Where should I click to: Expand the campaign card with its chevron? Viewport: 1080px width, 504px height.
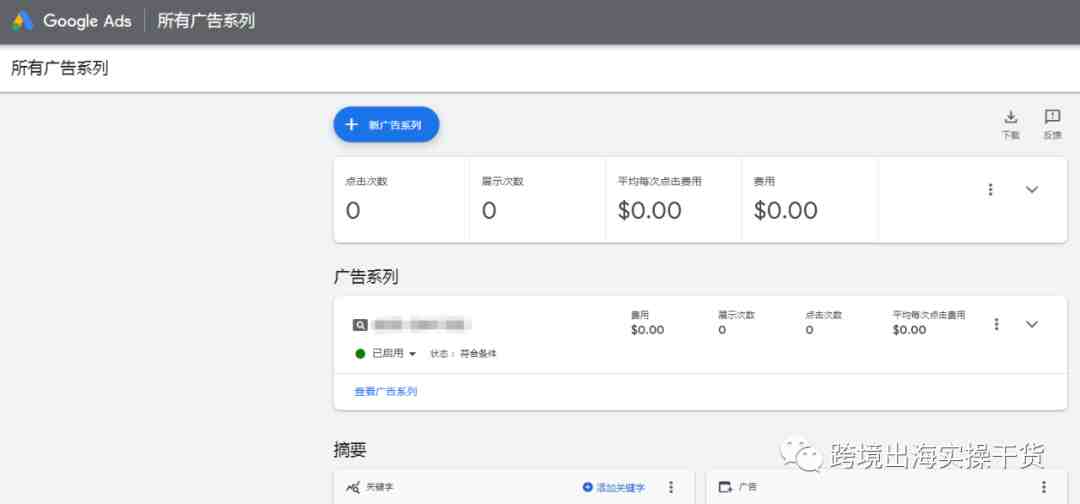click(x=1032, y=324)
